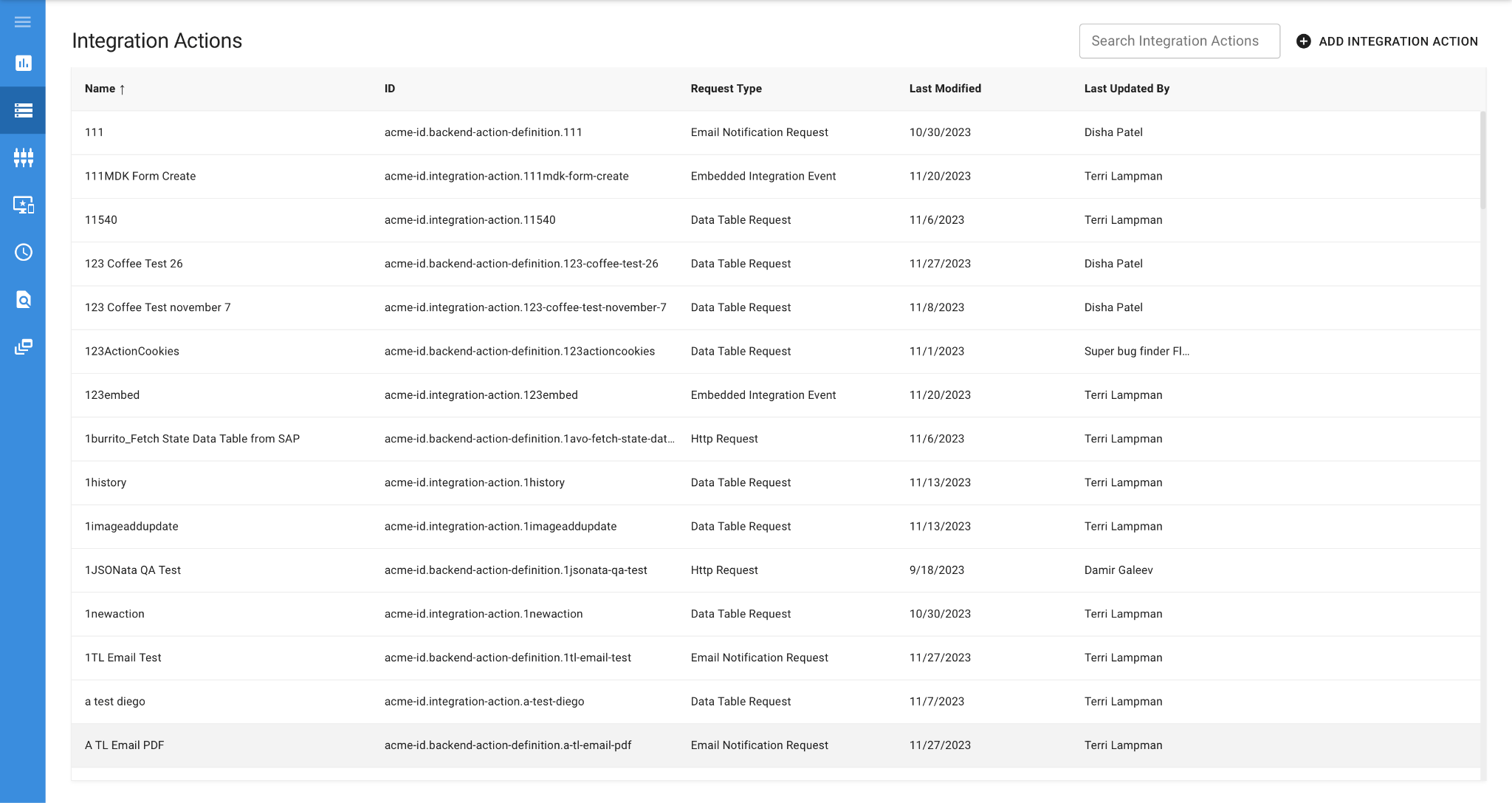Sort by the Last Modified column header
Screen dimensions: 1512x803
click(x=944, y=89)
